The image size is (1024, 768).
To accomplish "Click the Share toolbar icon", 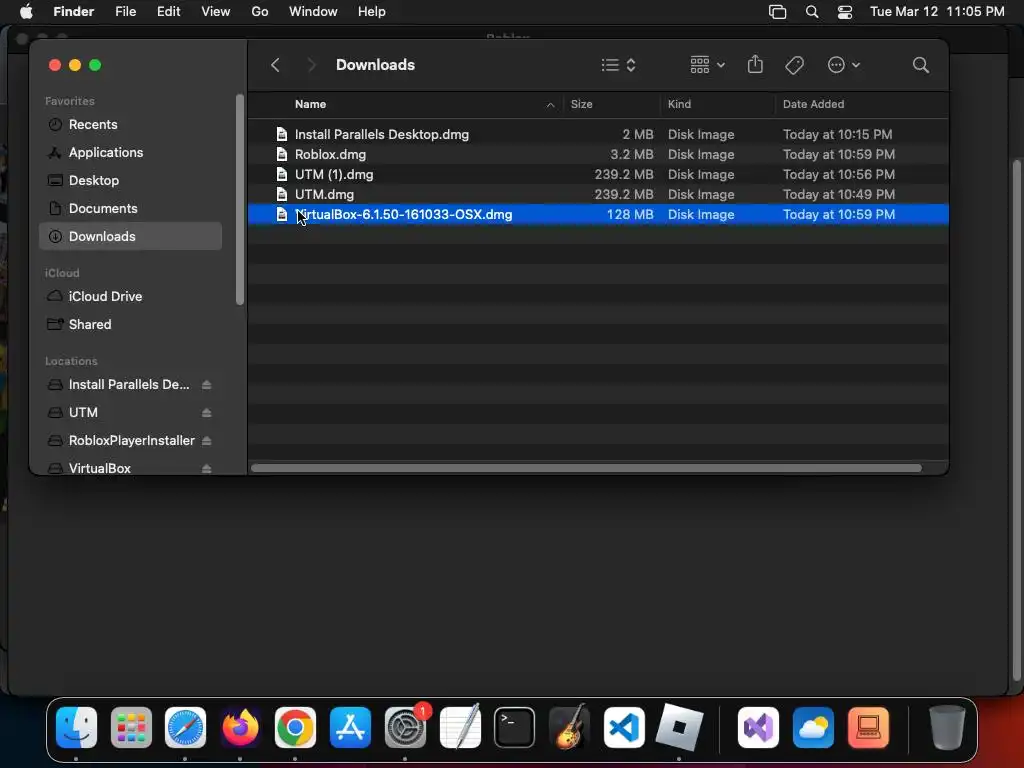I will tap(755, 65).
